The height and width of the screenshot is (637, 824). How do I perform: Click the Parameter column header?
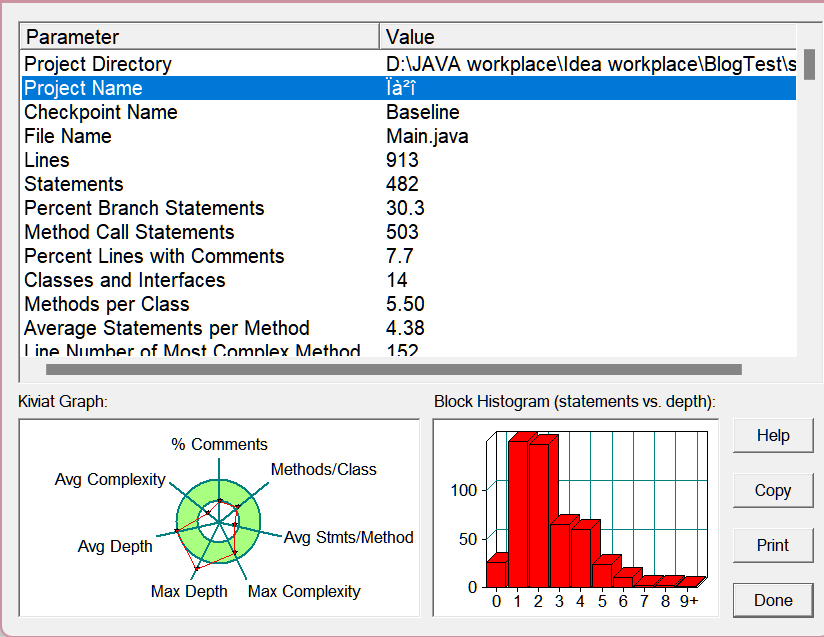(200, 37)
